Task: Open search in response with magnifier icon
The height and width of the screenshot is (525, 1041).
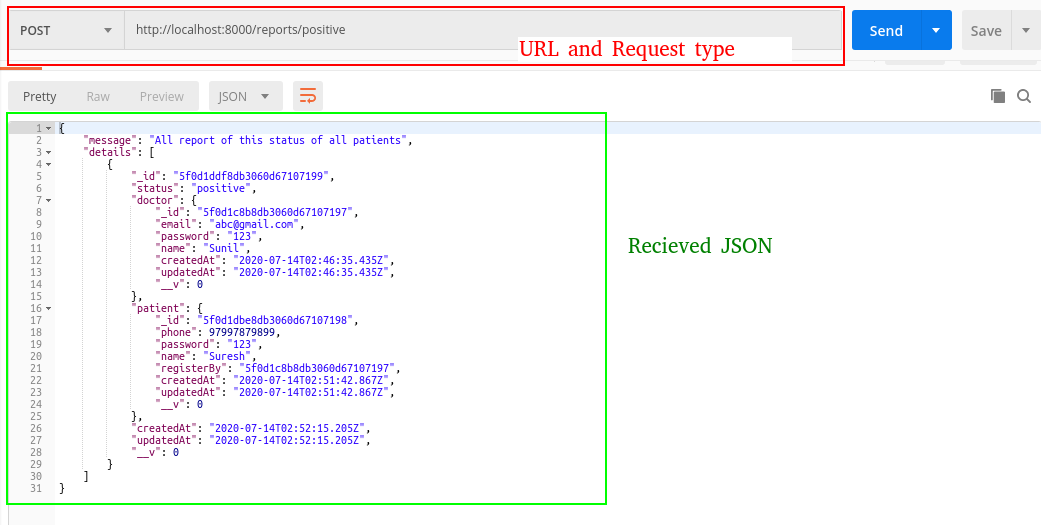Action: point(1024,96)
